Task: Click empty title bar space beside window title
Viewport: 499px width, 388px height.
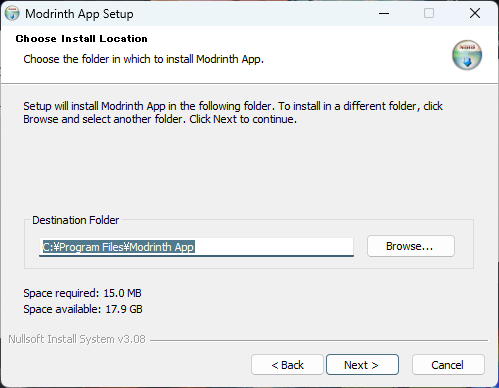Action: (253, 14)
